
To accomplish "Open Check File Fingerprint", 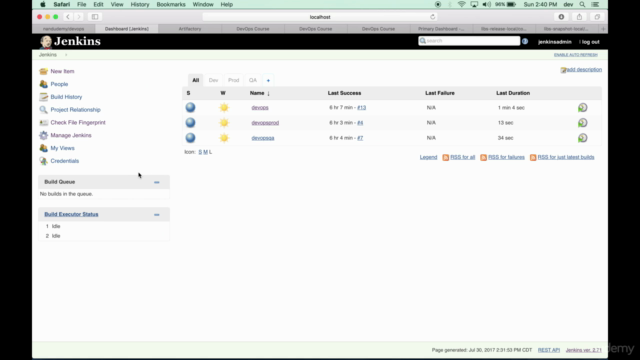I will pos(78,122).
